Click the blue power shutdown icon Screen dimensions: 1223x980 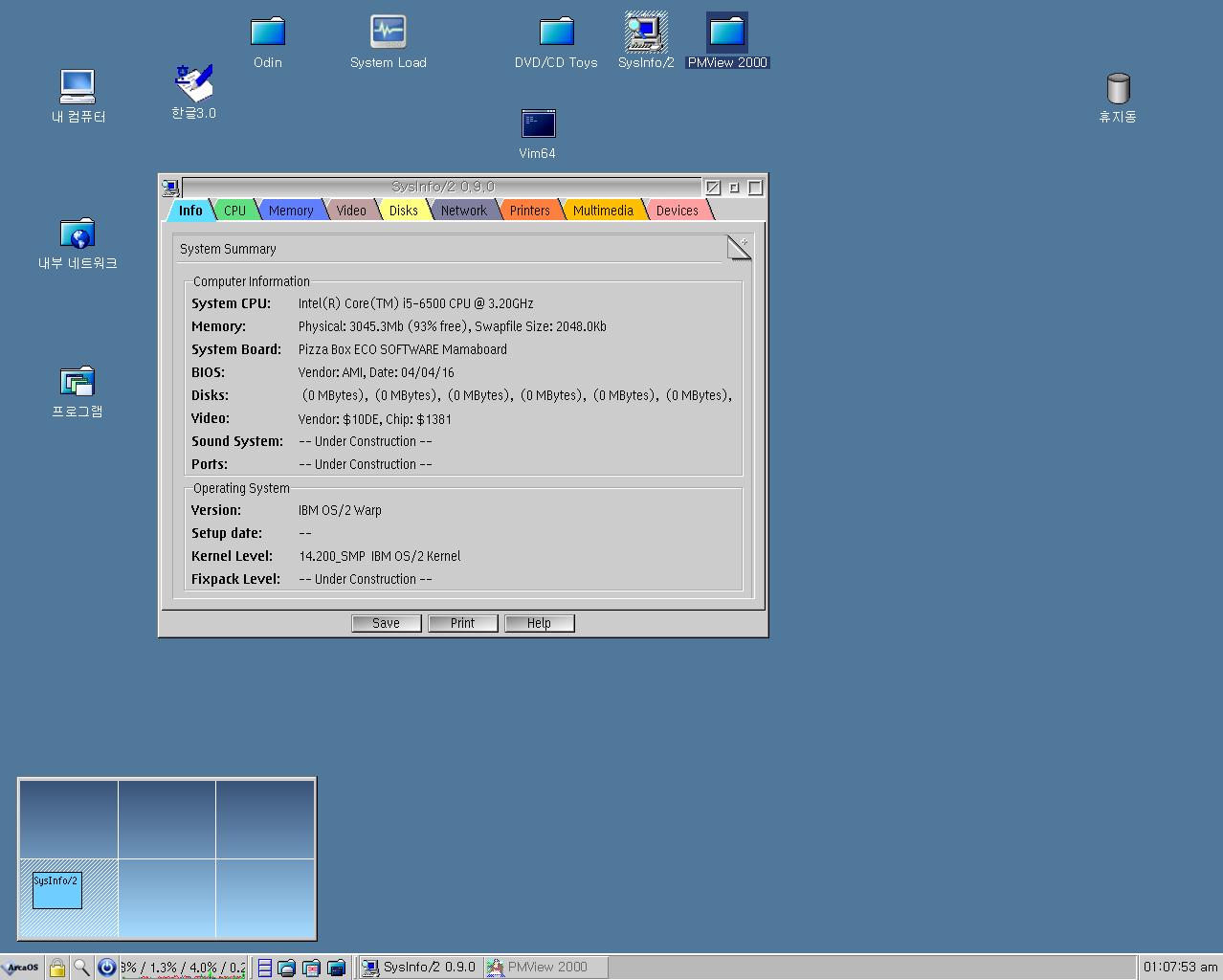(107, 968)
